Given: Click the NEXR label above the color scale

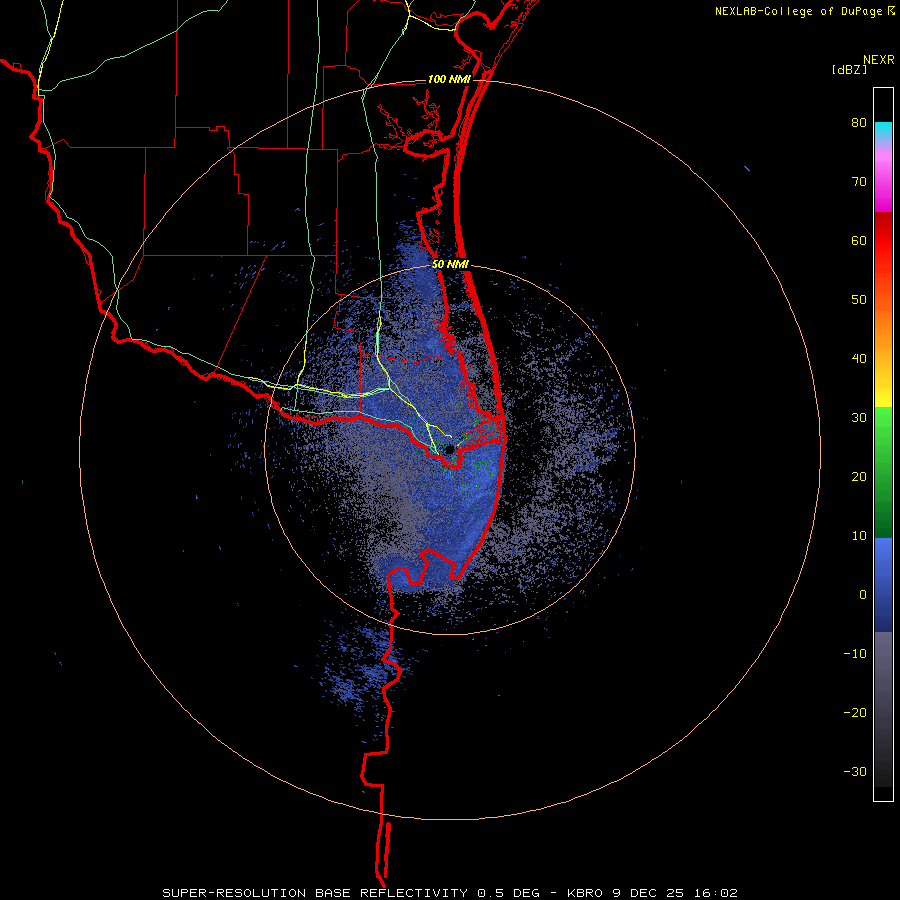Looking at the screenshot, I should 878,60.
